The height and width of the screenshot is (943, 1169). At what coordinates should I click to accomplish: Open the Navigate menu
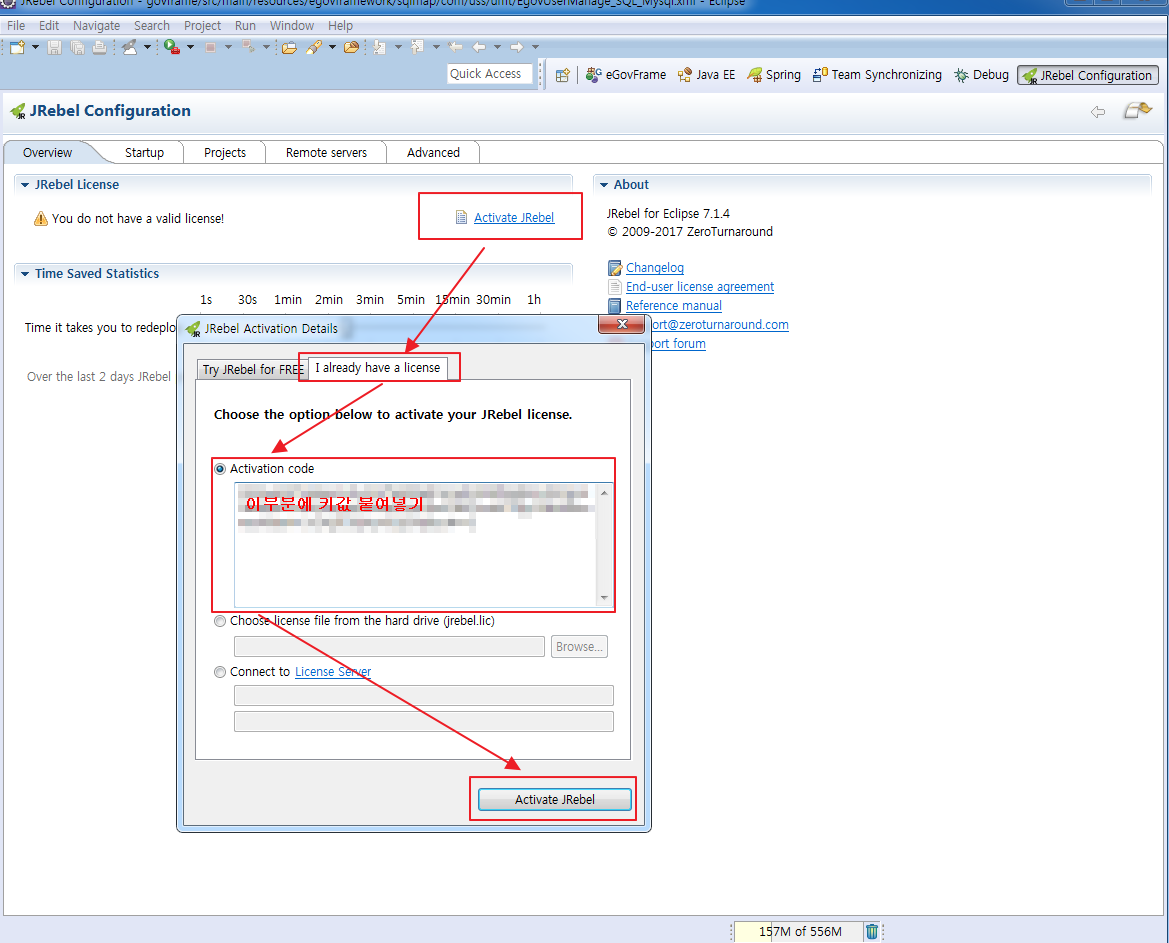pos(96,25)
